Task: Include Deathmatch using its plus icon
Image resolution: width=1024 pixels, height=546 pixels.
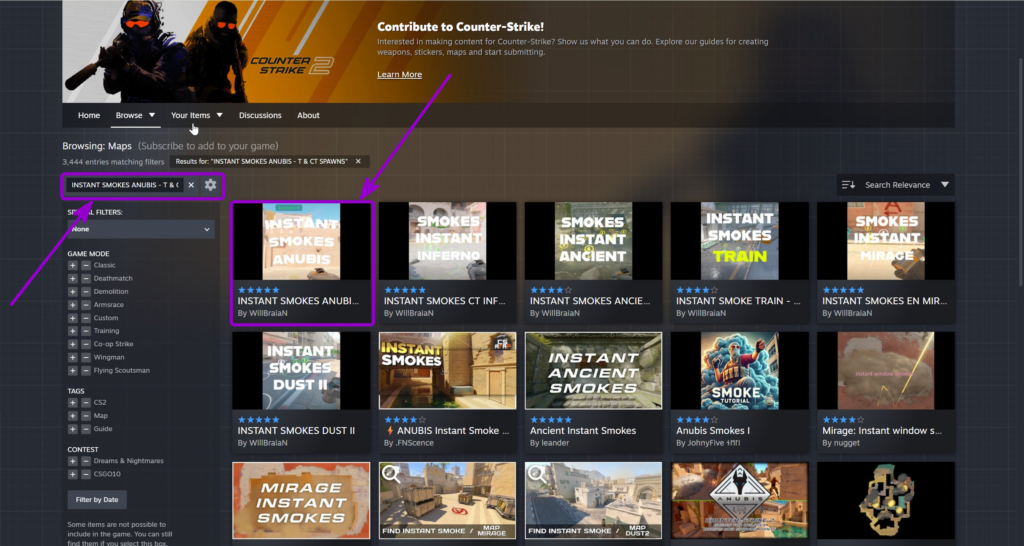Action: [72, 278]
